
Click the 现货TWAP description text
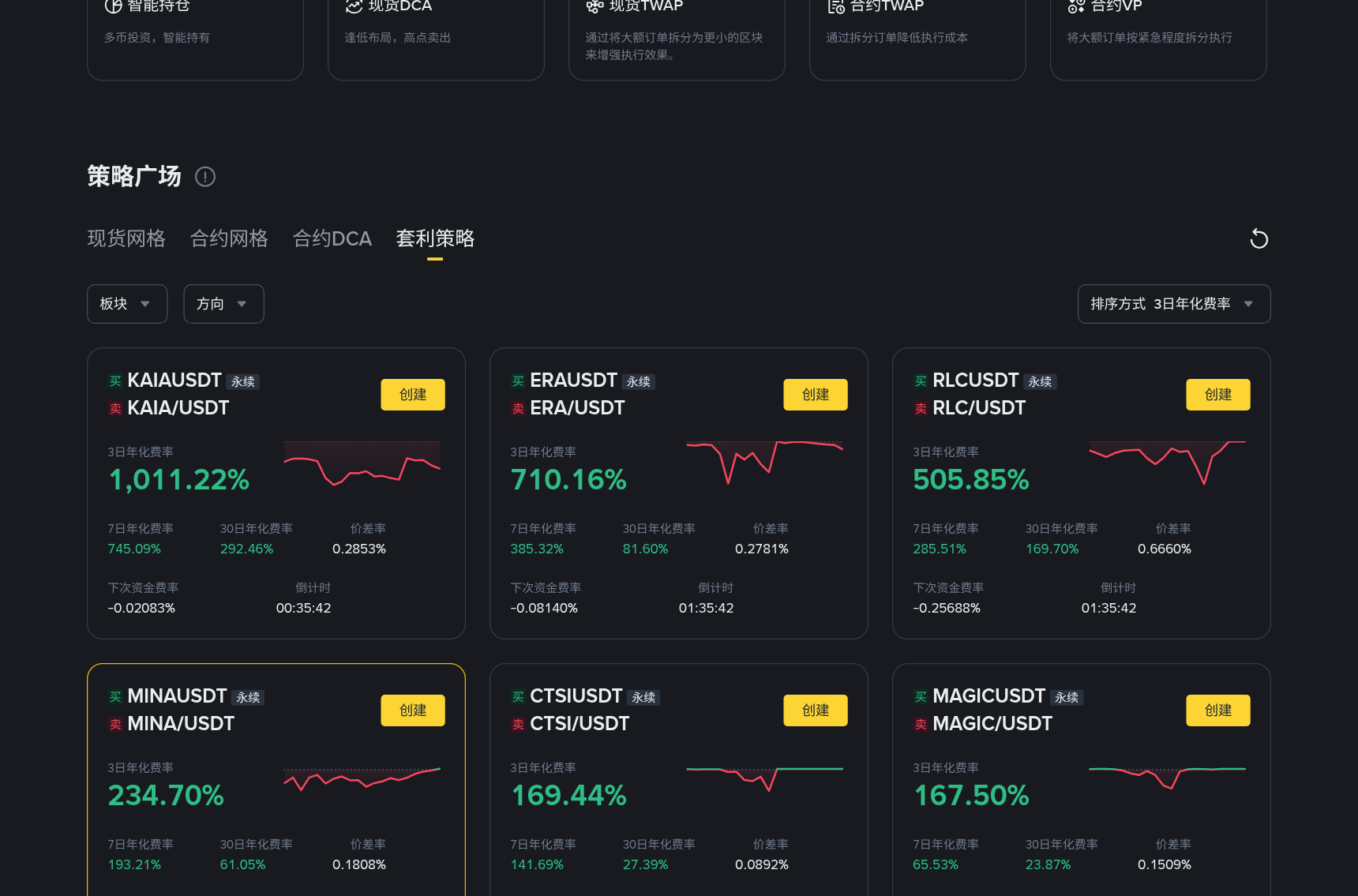click(x=673, y=47)
